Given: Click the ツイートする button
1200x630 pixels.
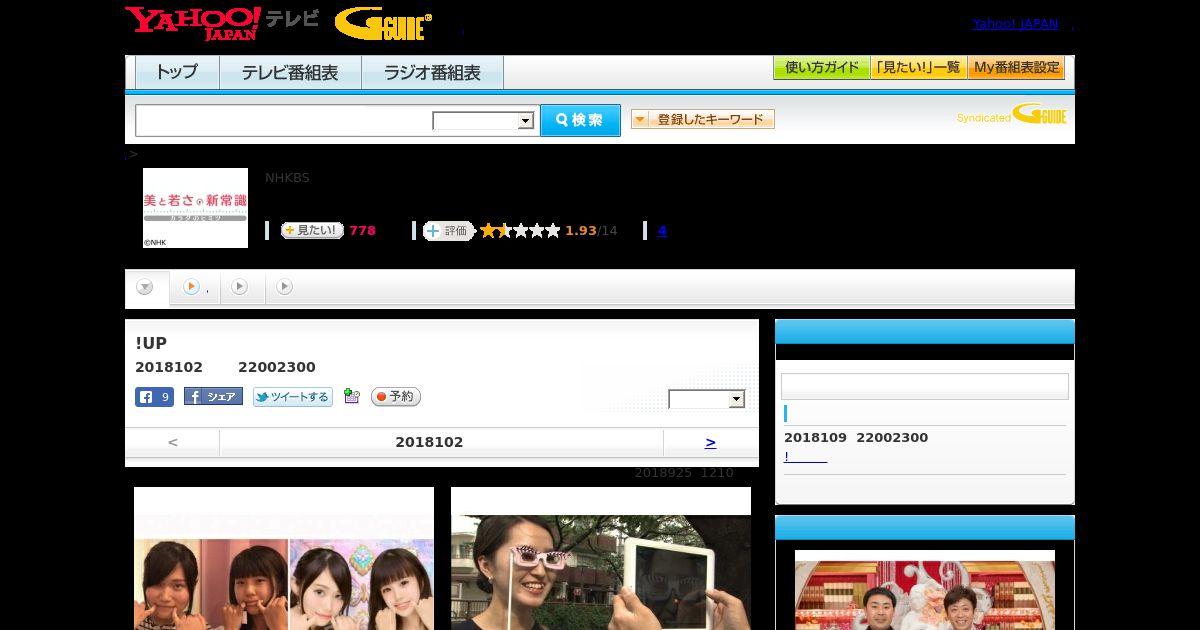Looking at the screenshot, I should [292, 397].
